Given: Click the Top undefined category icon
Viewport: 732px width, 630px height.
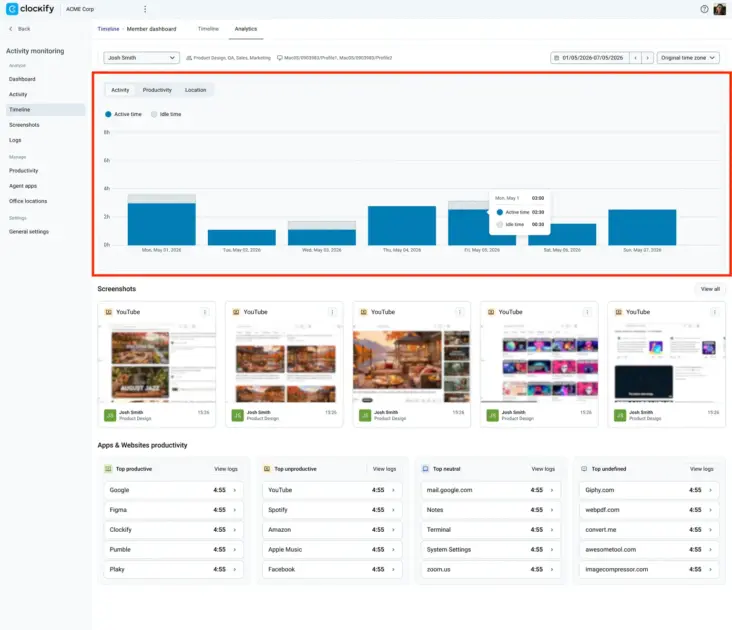Looking at the screenshot, I should [x=584, y=469].
